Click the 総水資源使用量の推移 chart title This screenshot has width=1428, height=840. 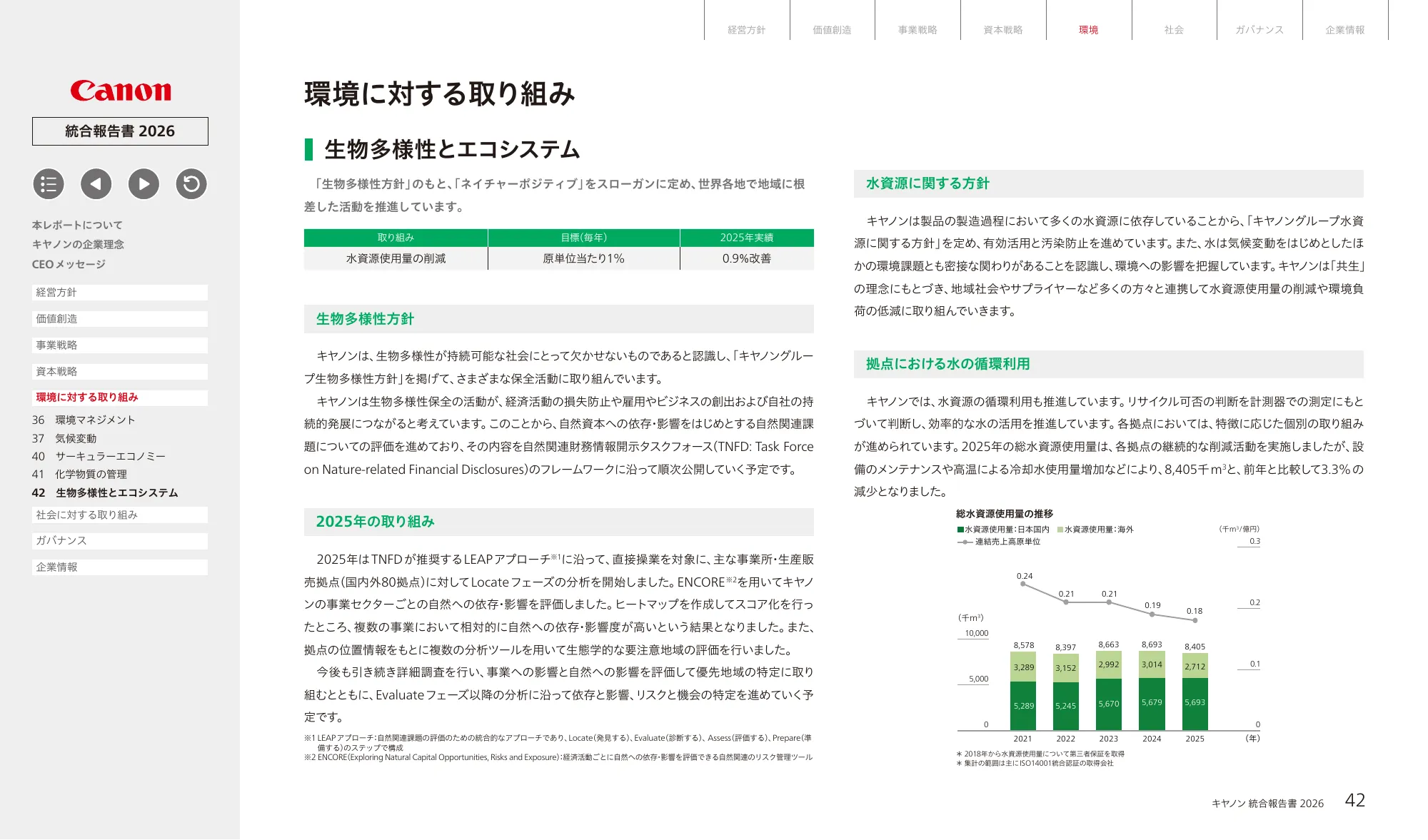[x=1005, y=514]
